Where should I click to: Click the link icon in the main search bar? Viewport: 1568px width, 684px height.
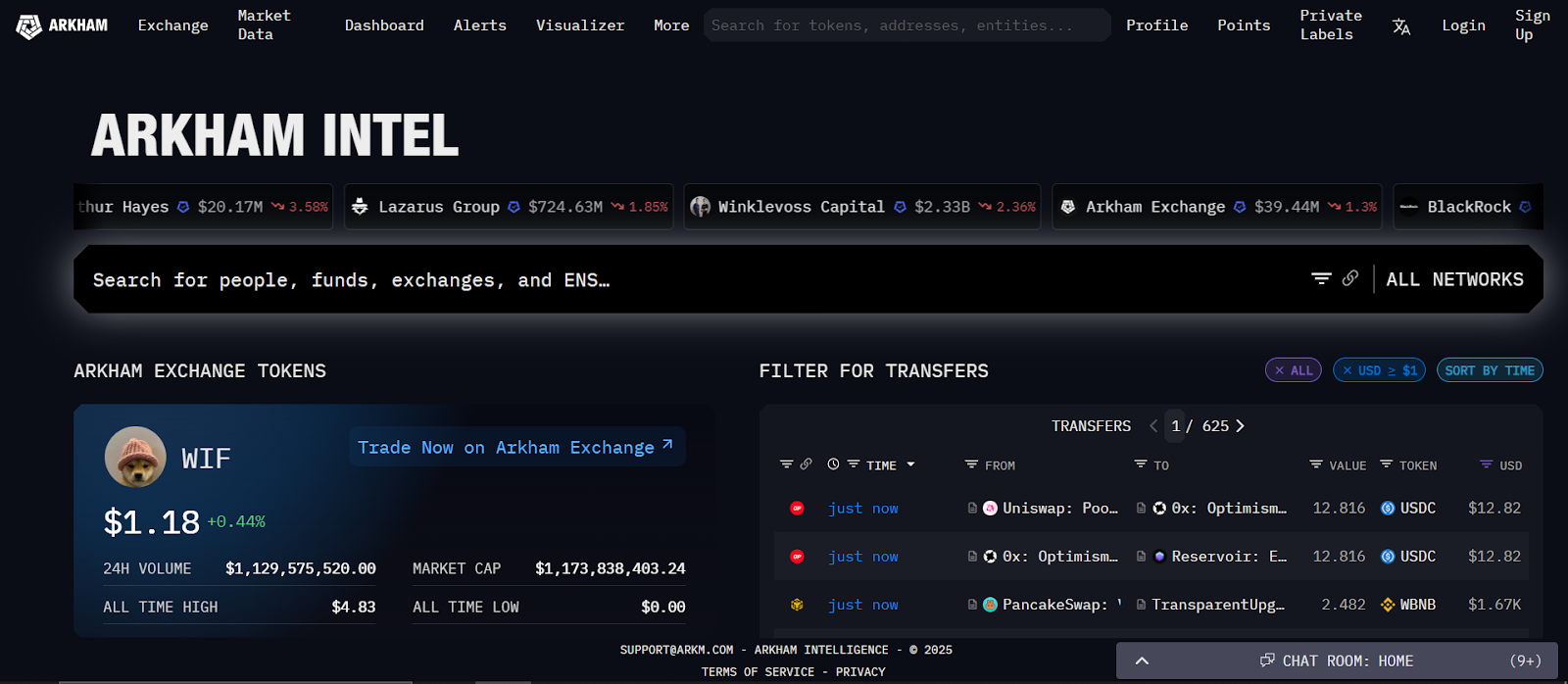point(1350,278)
